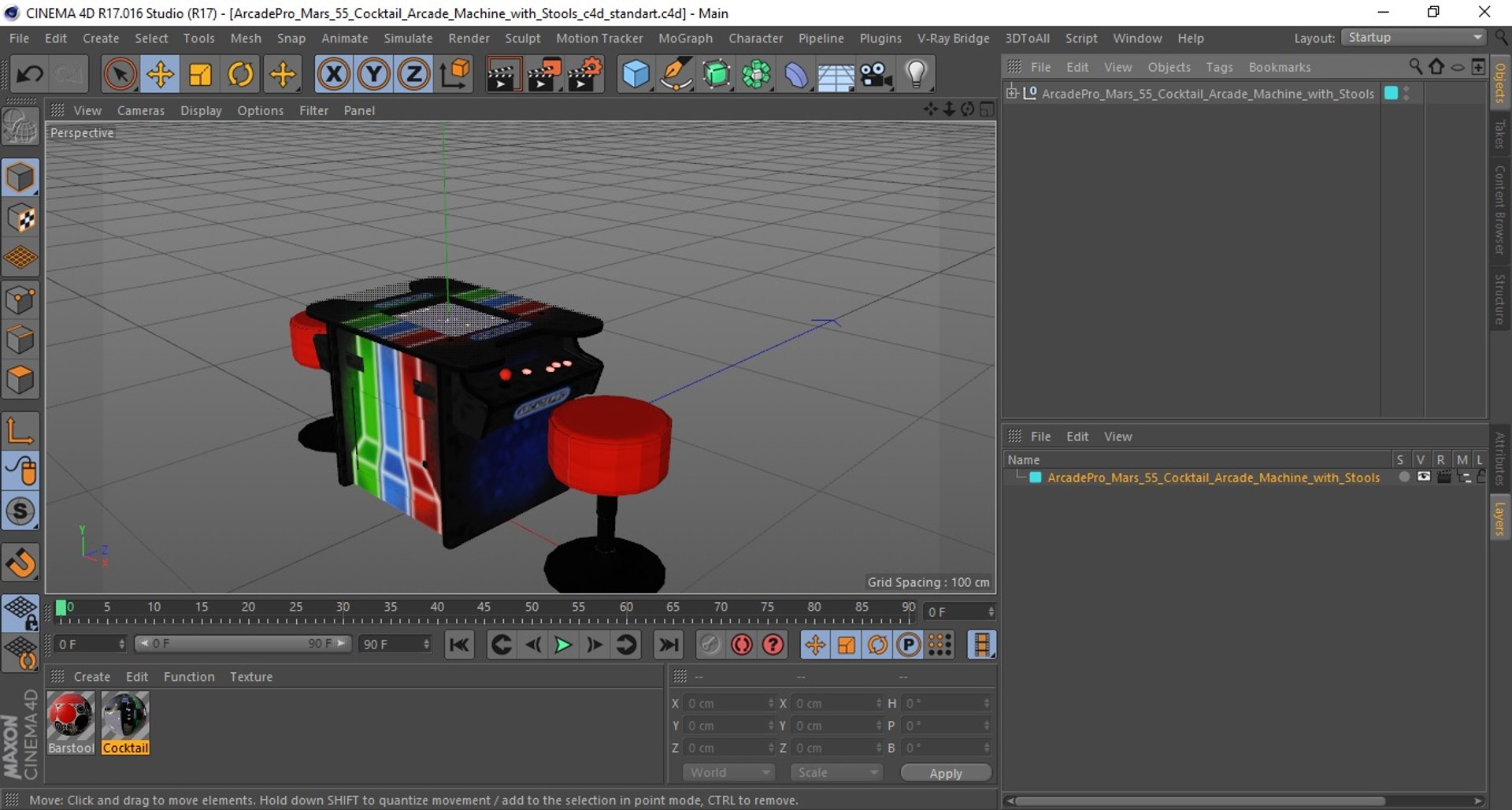Open the Layers side tab
Screen dimensions: 1512x810
coord(1500,519)
